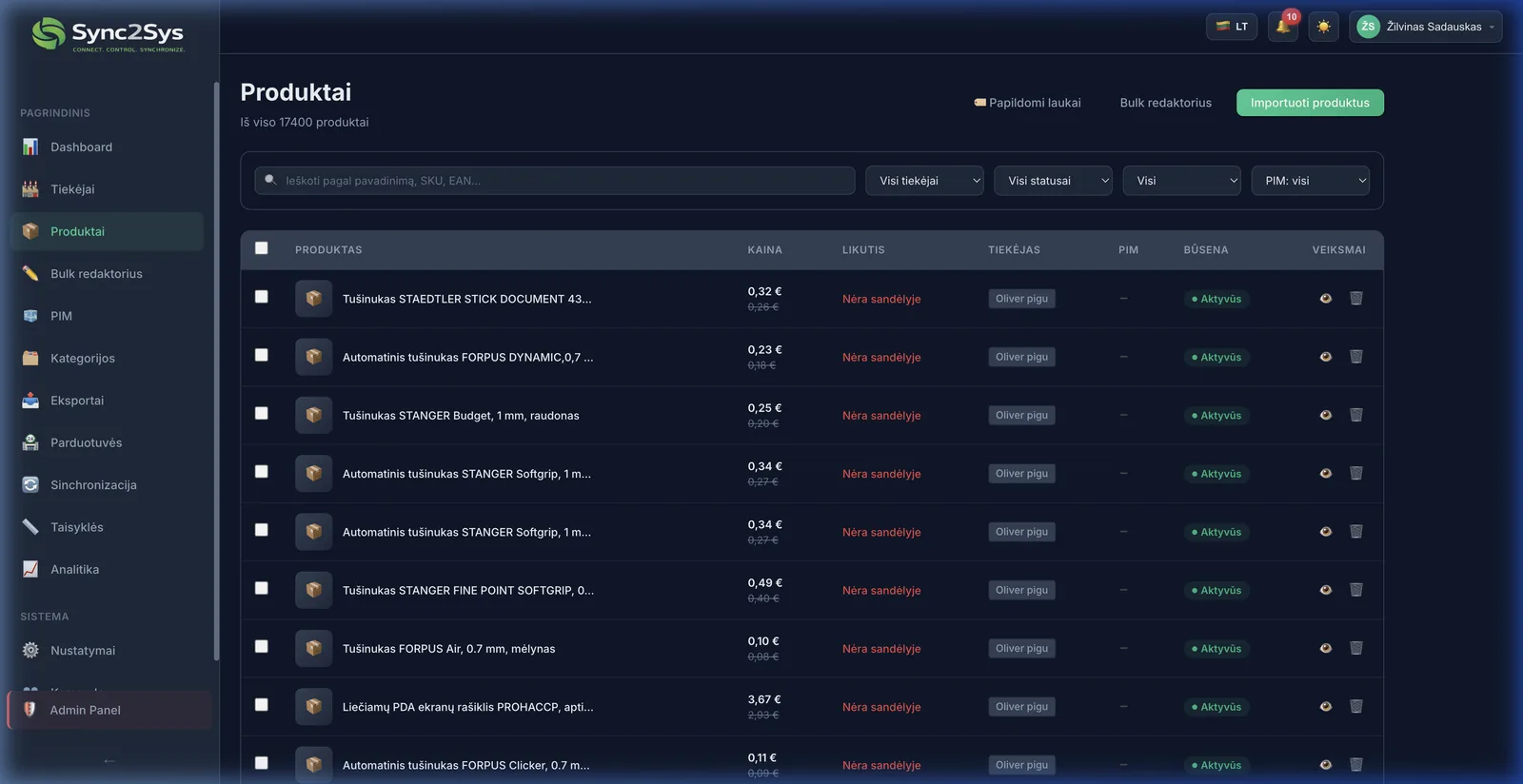The image size is (1523, 784).
Task: Check the Liečiamų PDA ekranų rašiklis row
Action: point(261,704)
